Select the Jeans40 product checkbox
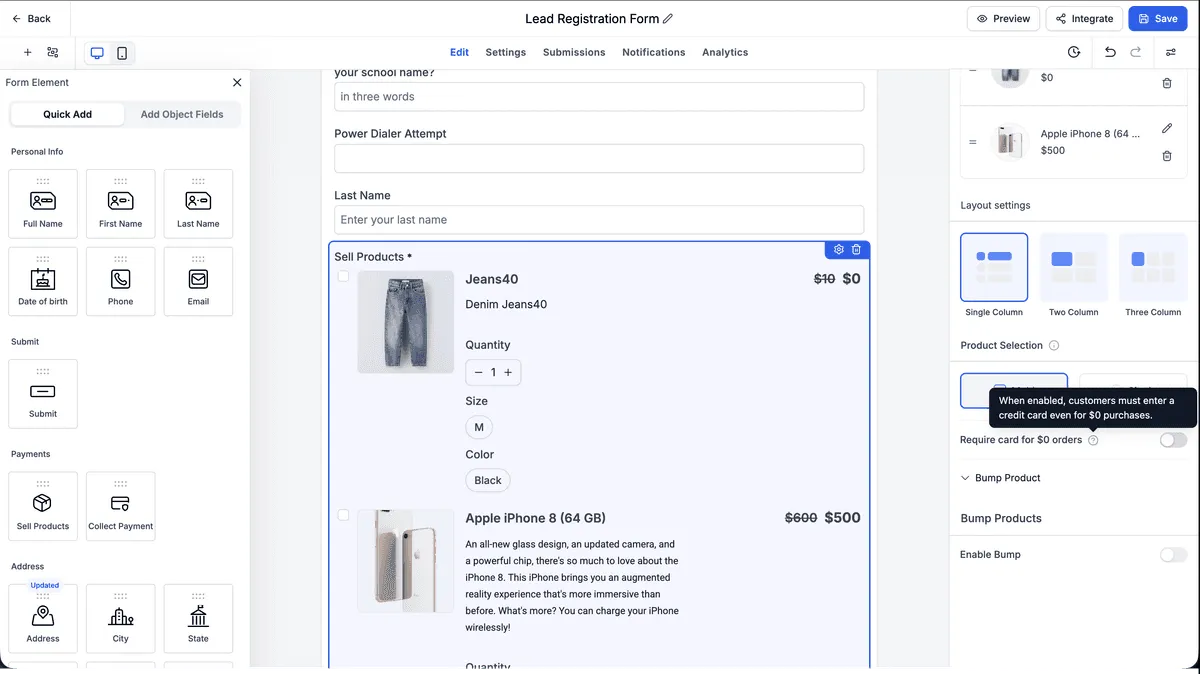 [343, 276]
